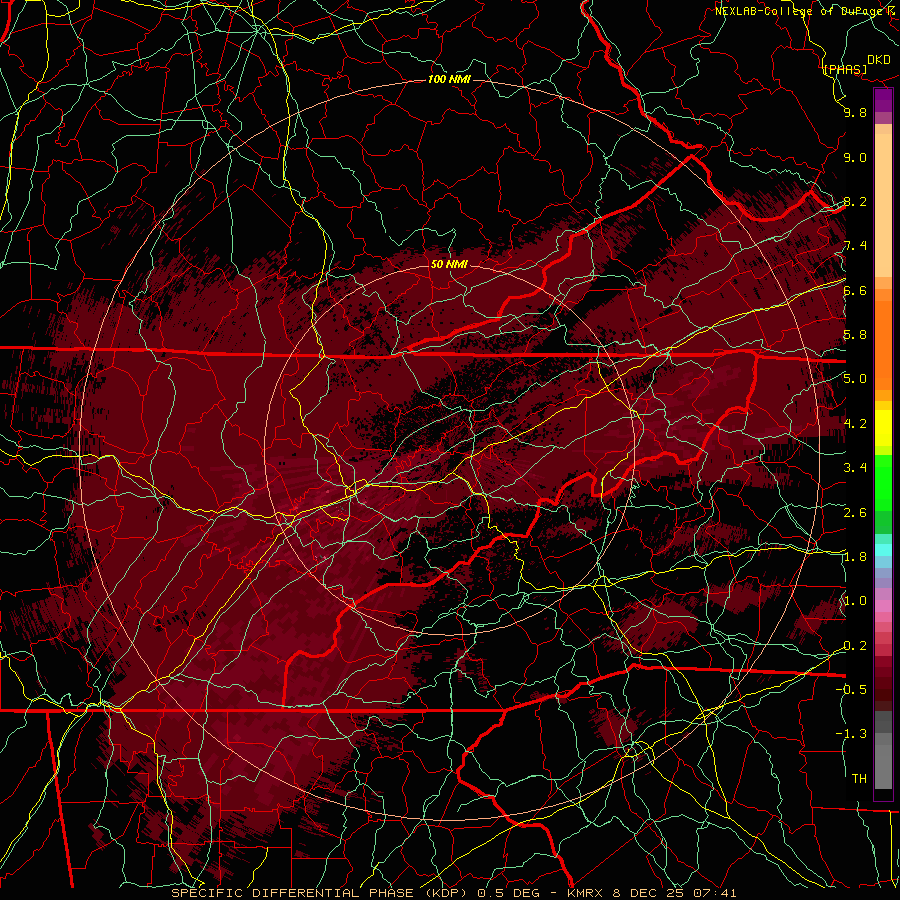Click the 2.6 value on the color scale
The height and width of the screenshot is (900, 900).
(x=855, y=513)
